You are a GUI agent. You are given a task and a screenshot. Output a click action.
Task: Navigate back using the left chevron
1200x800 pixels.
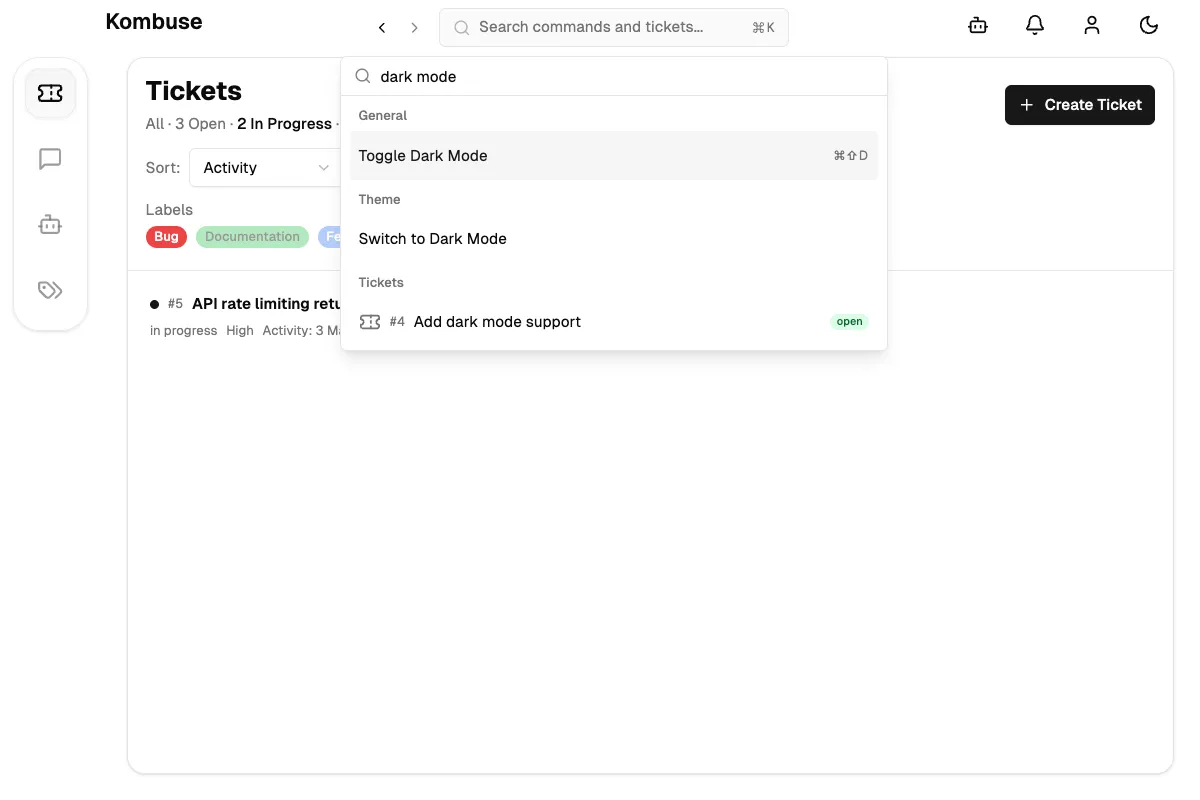381,28
